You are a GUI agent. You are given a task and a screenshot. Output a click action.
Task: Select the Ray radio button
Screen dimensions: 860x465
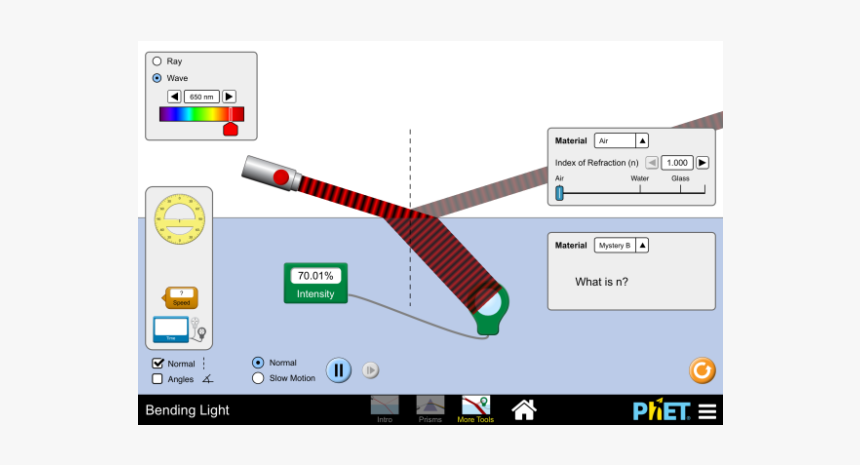click(x=157, y=61)
